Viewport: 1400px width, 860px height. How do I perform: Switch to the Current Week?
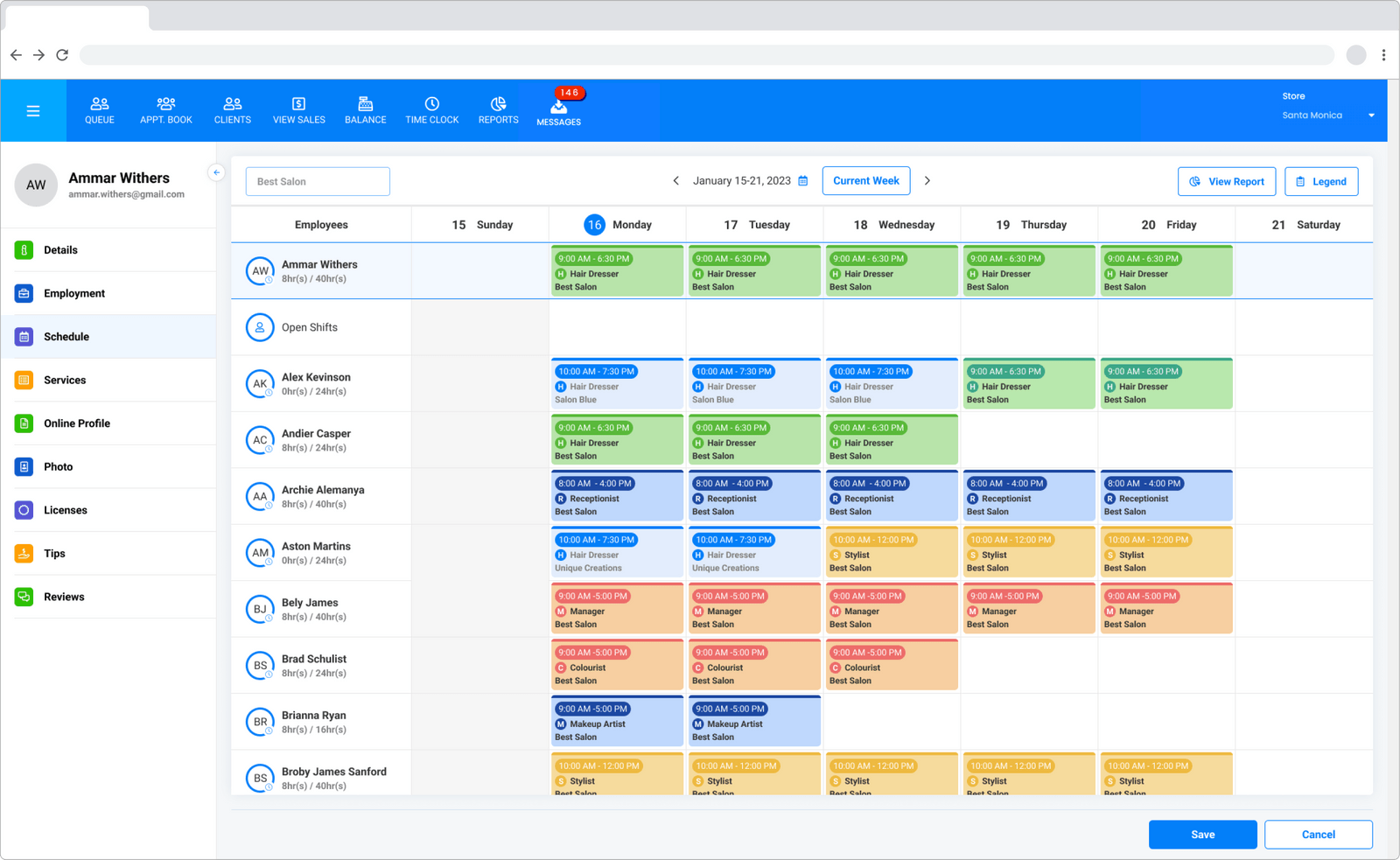pos(865,180)
